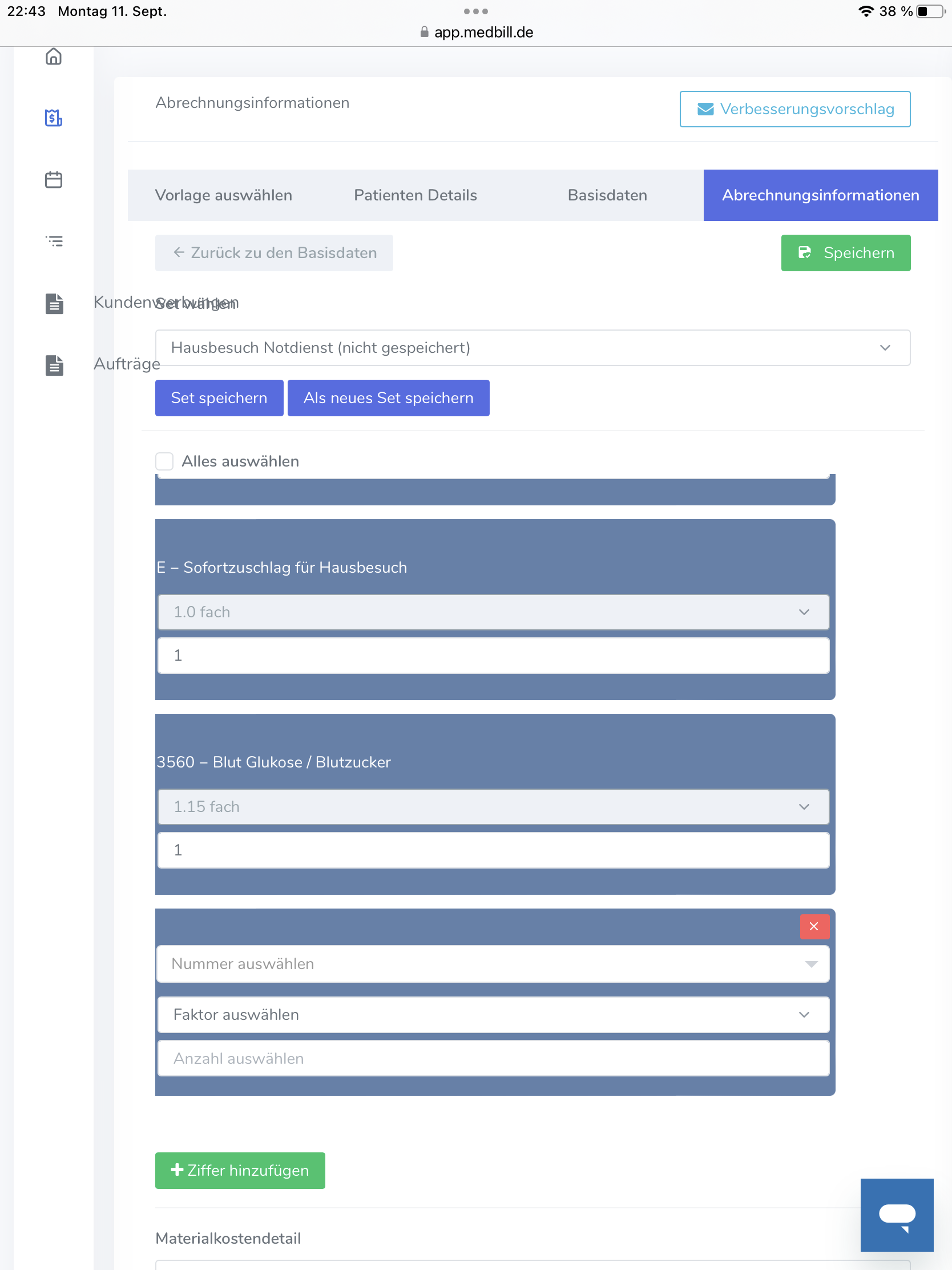
Task: Open the calendar sidebar icon
Action: [x=54, y=180]
